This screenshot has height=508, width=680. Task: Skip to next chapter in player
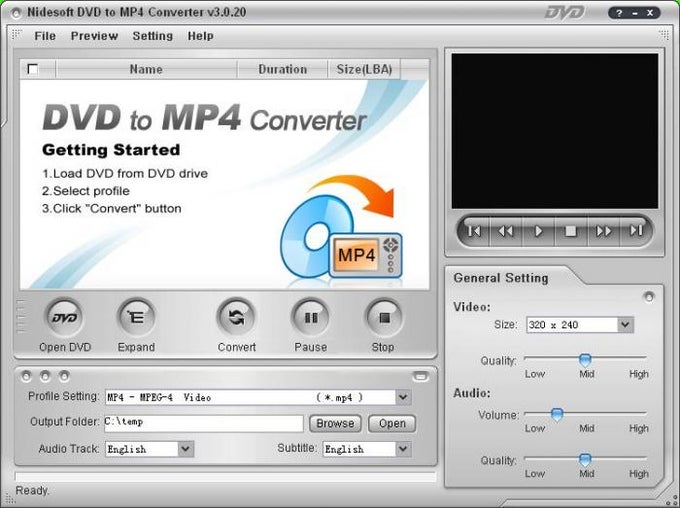pyautogui.click(x=635, y=231)
